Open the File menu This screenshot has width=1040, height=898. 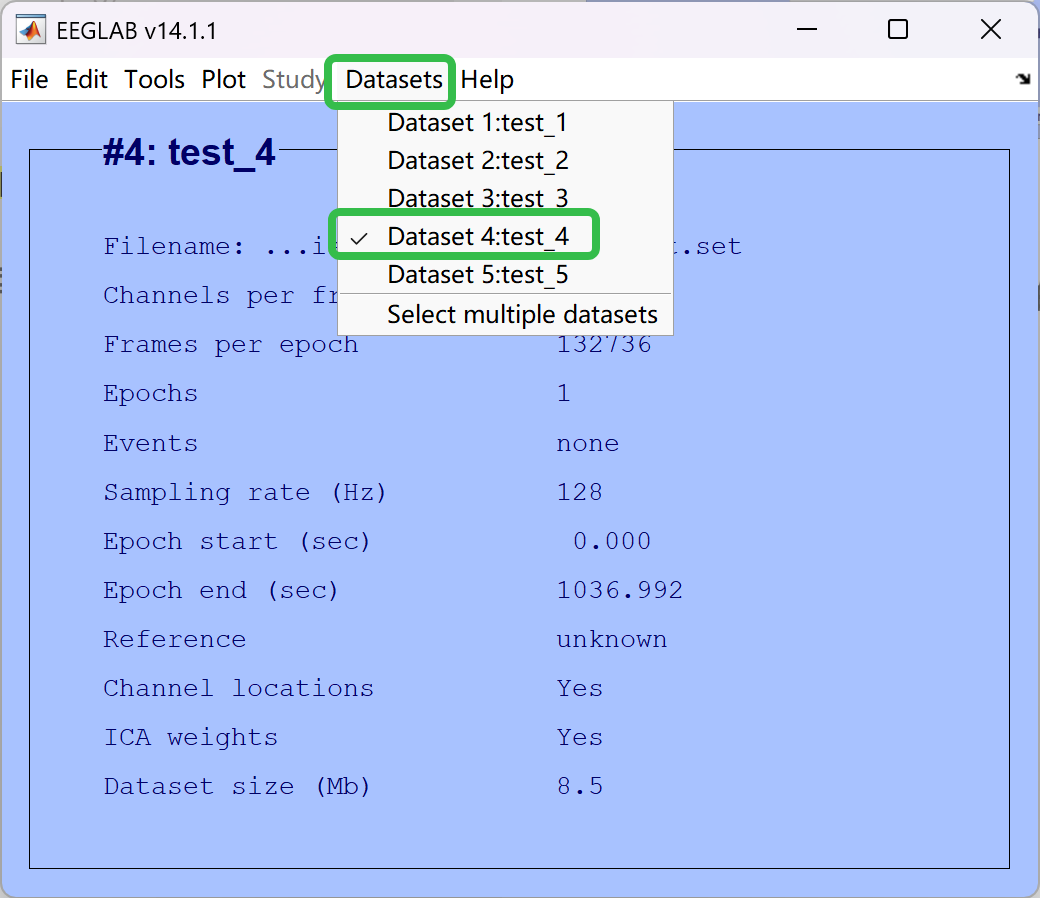[29, 80]
